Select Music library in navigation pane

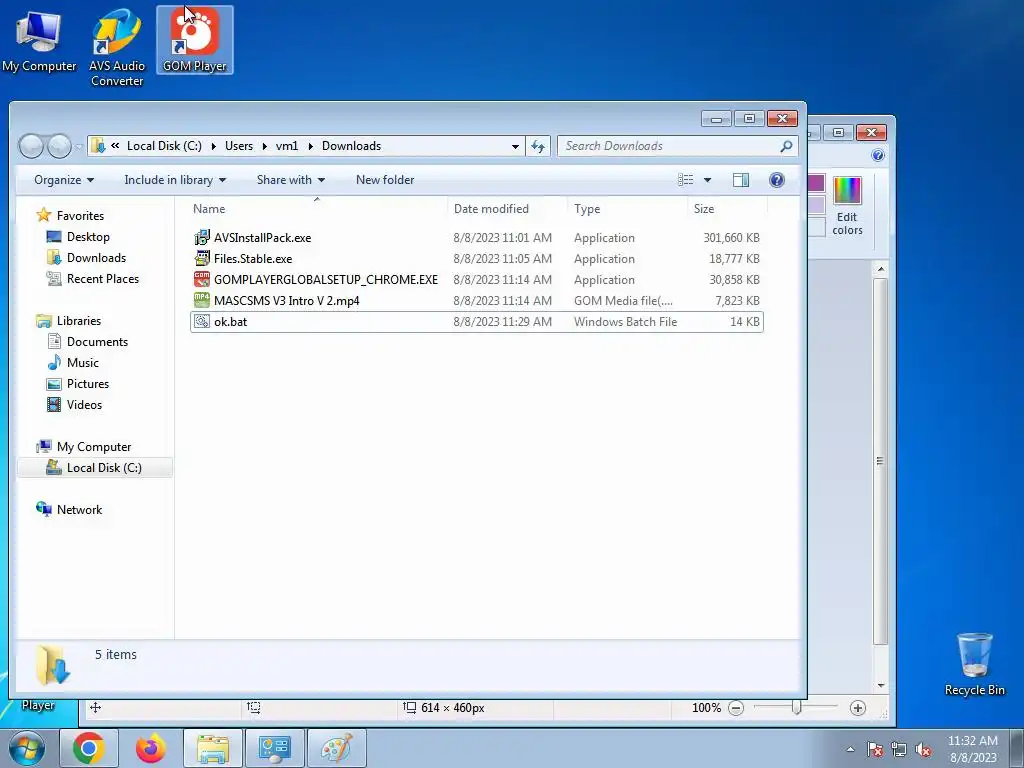click(x=82, y=362)
